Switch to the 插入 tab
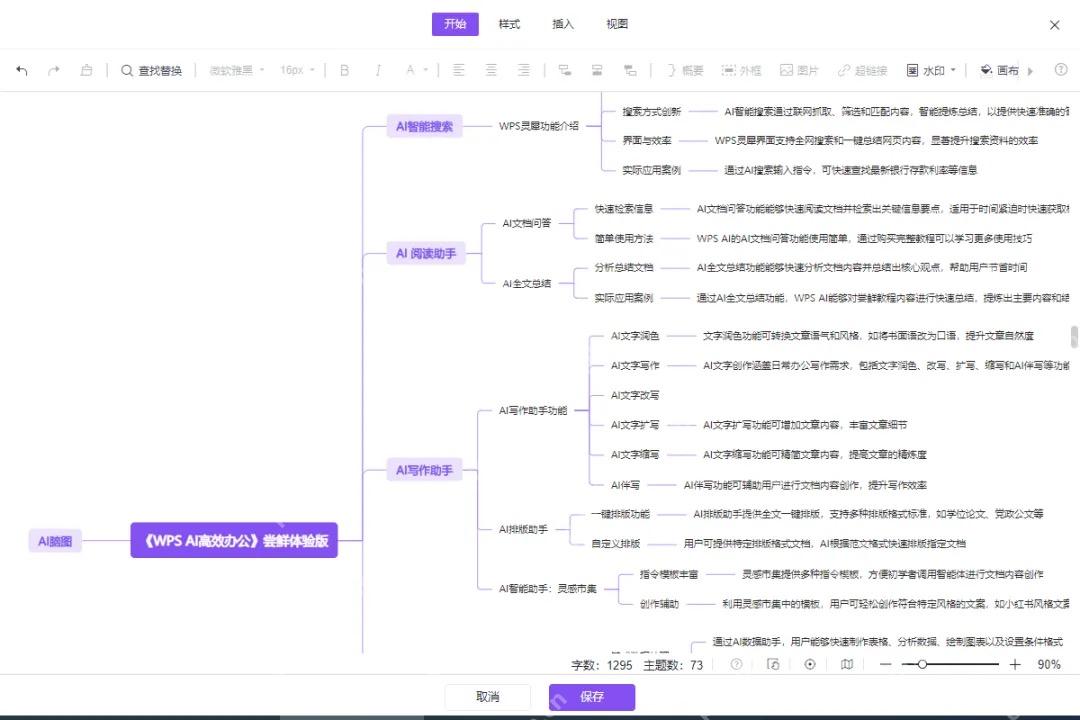This screenshot has width=1080, height=720. [563, 24]
